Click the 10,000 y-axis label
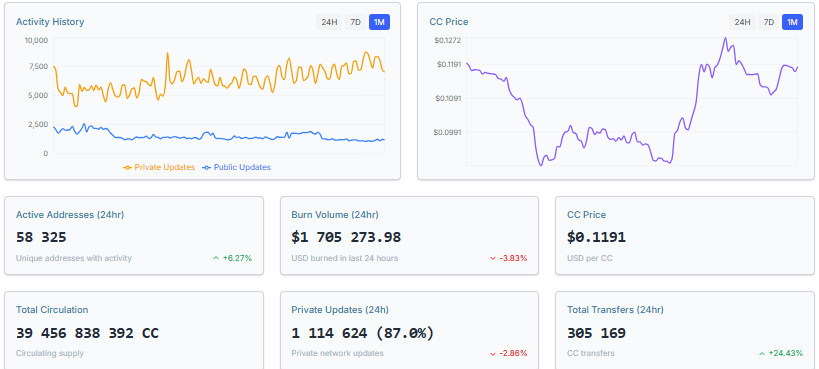819x369 pixels. coord(37,40)
